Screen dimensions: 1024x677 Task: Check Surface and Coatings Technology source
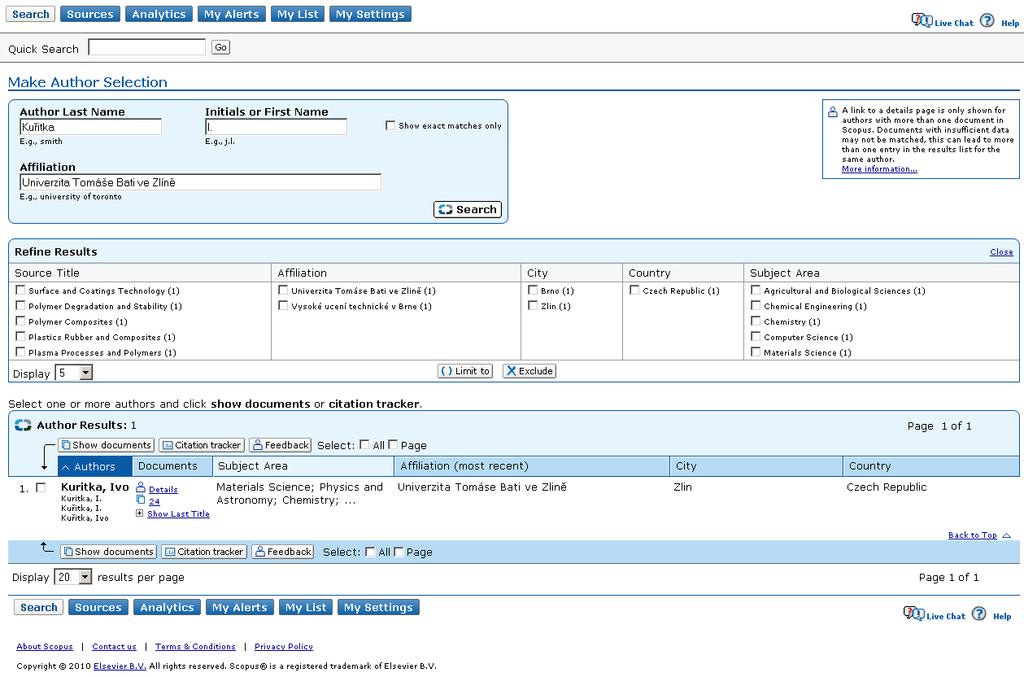tap(20, 290)
